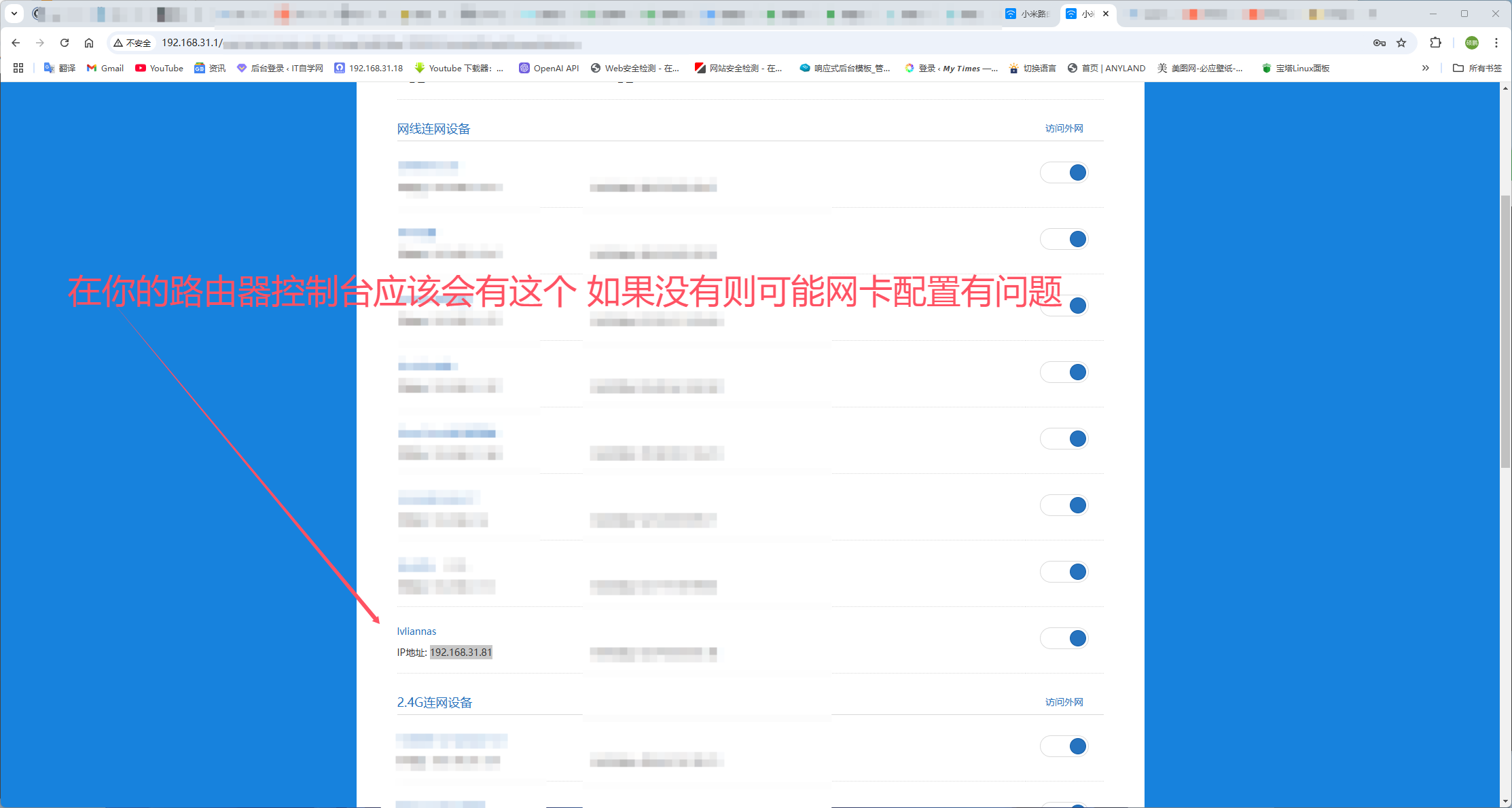Toggle access for first wired device

click(1064, 172)
